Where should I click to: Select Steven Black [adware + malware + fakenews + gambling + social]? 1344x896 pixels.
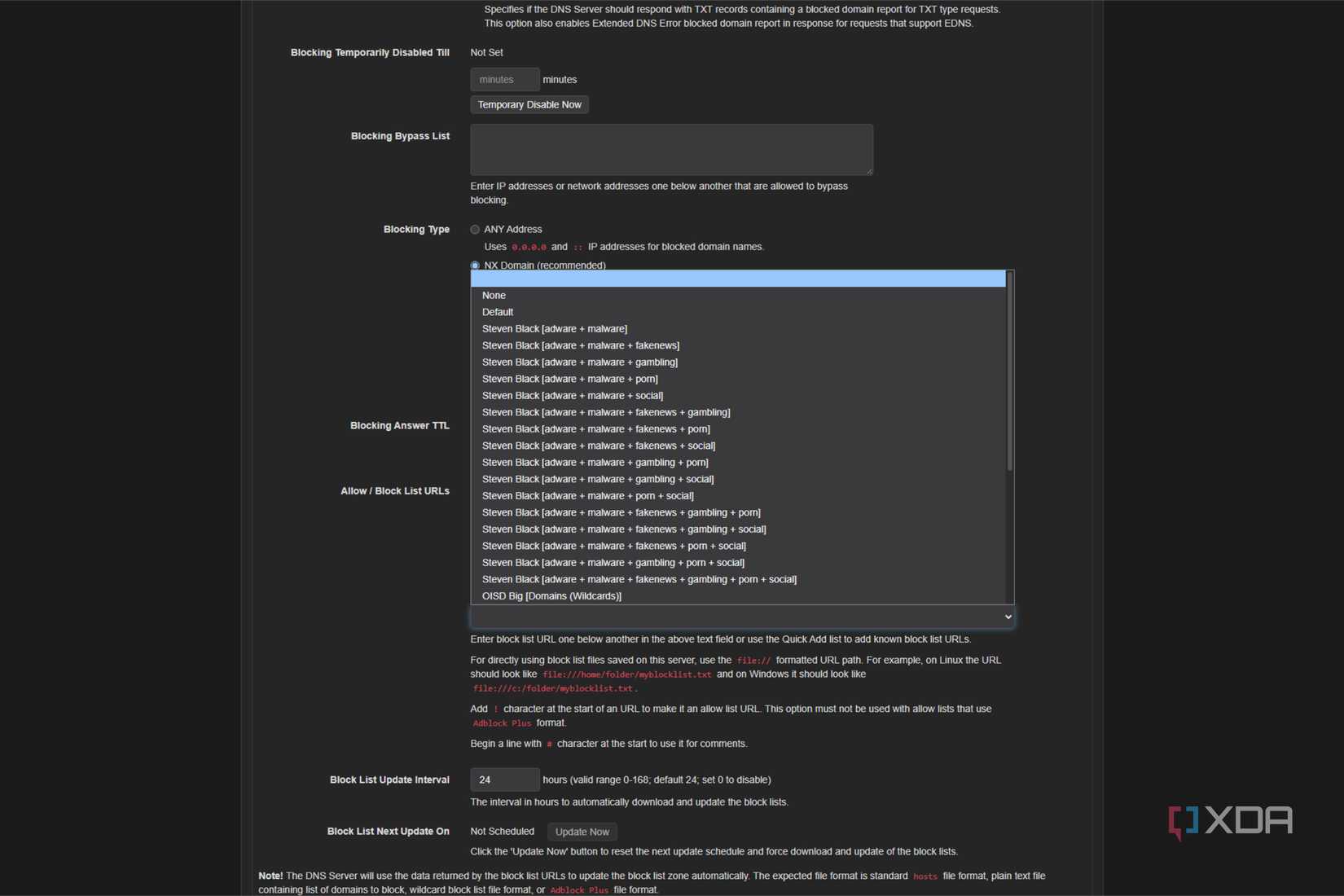[738, 529]
